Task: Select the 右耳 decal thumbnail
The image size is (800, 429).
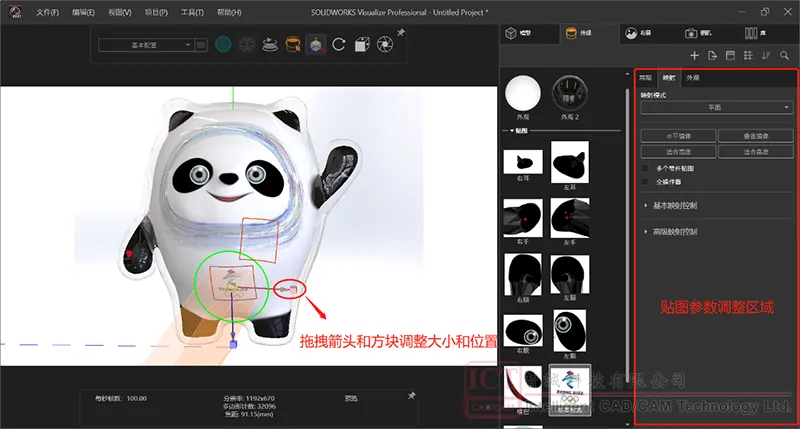Action: (x=523, y=162)
